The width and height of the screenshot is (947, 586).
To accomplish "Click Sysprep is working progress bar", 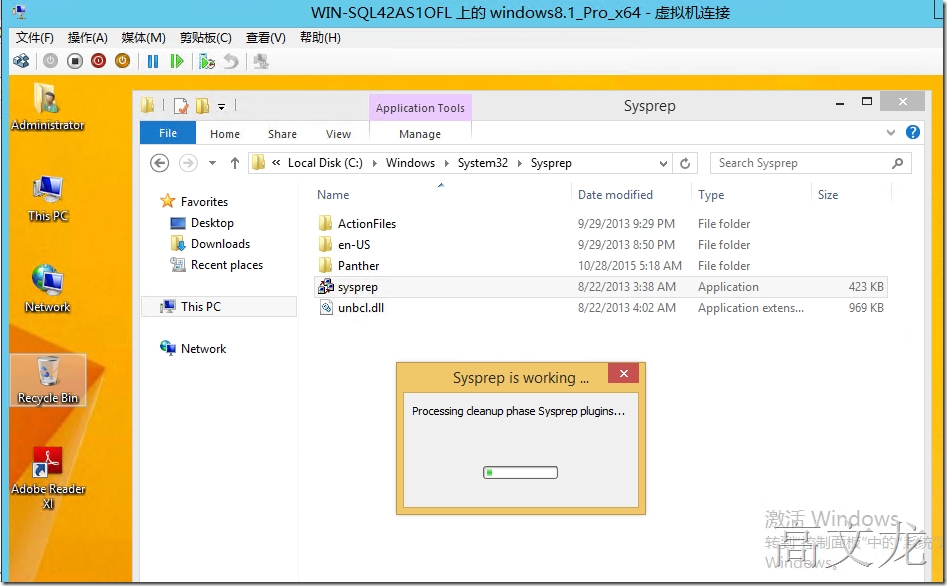I will [520, 472].
